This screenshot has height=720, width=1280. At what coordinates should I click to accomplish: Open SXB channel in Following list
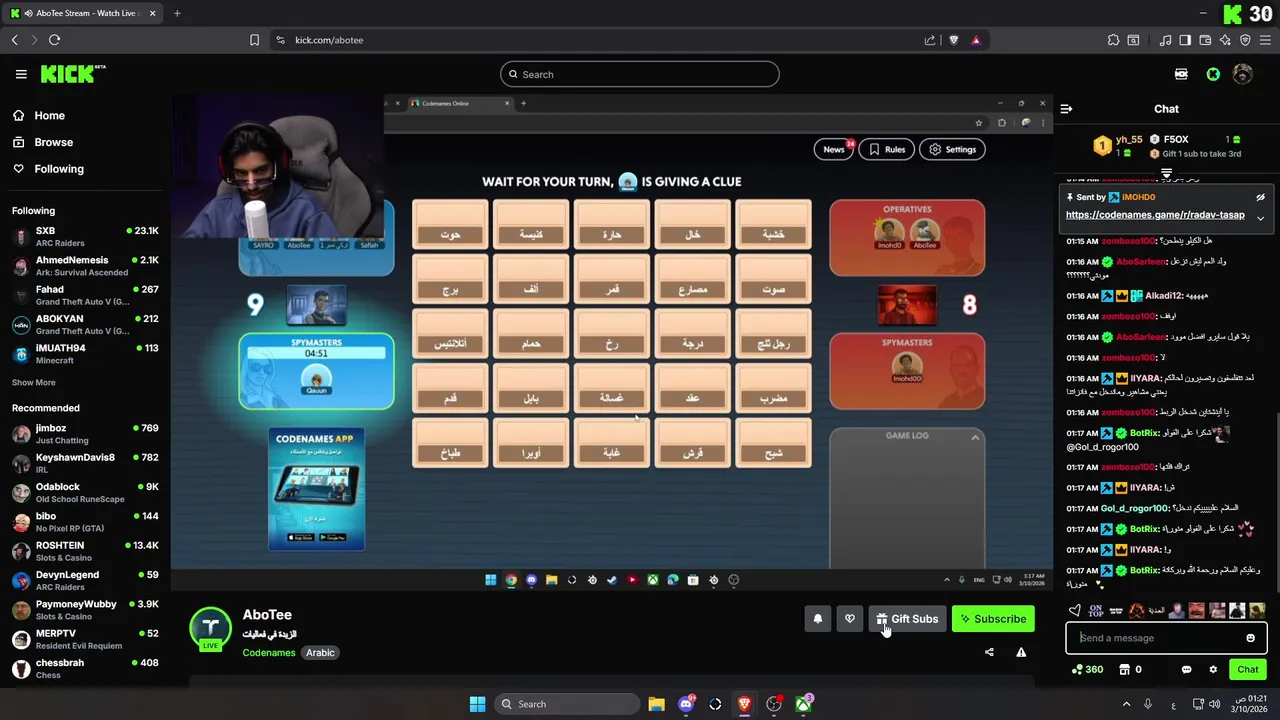click(x=85, y=237)
